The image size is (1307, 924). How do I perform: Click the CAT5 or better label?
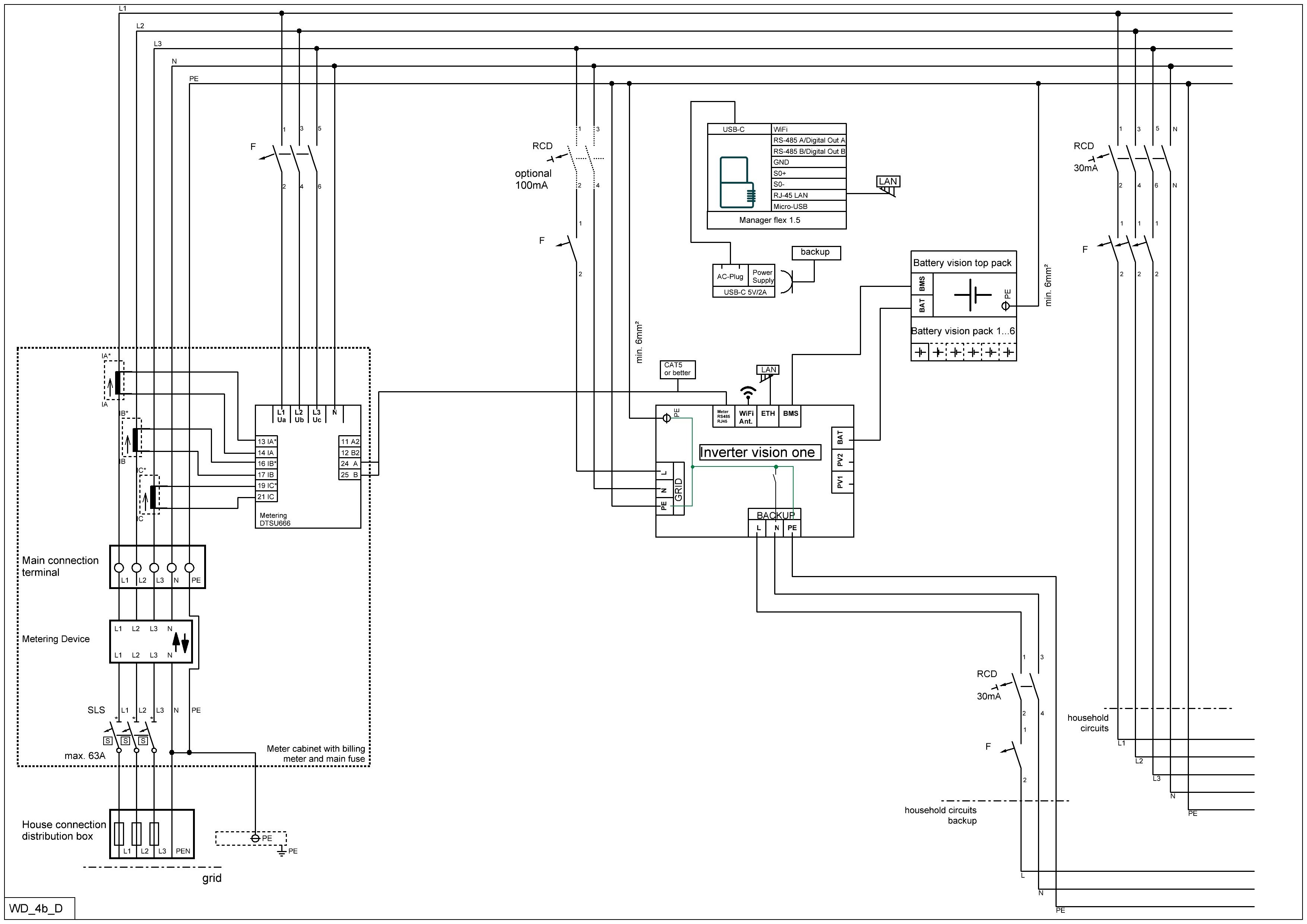[677, 370]
